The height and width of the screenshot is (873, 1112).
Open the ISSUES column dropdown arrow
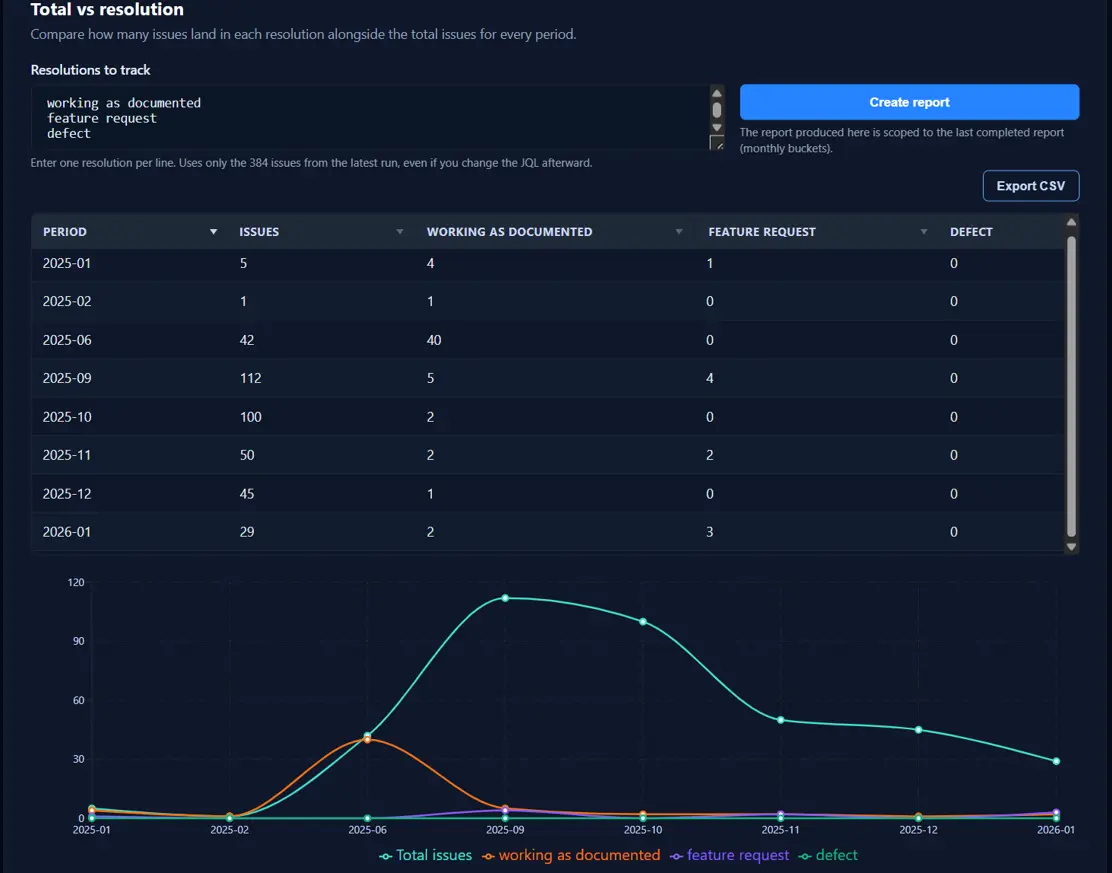[x=401, y=231]
